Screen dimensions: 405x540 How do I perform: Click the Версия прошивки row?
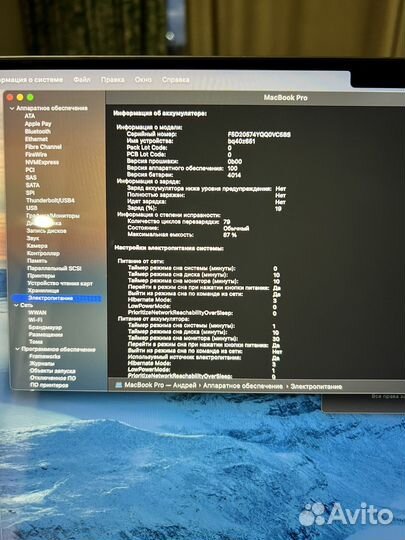click(185, 162)
